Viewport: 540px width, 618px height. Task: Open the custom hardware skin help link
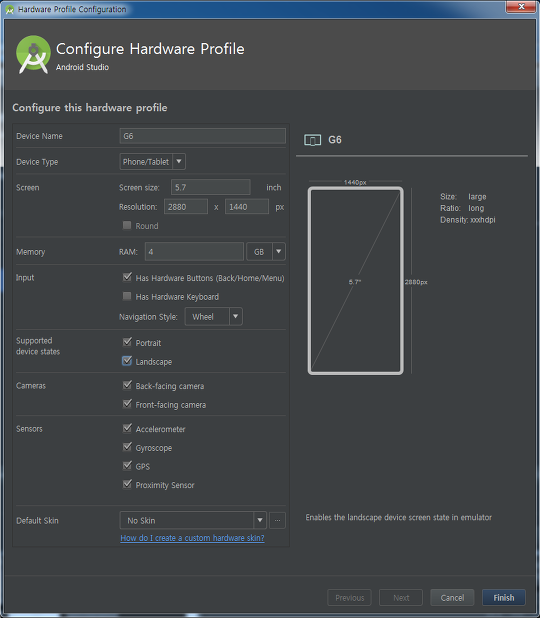coord(192,538)
